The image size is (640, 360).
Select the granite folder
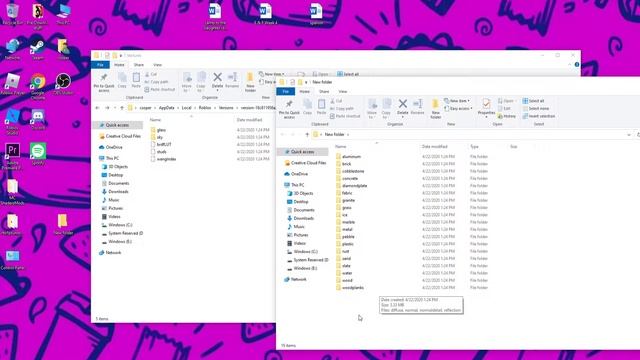click(x=345, y=200)
